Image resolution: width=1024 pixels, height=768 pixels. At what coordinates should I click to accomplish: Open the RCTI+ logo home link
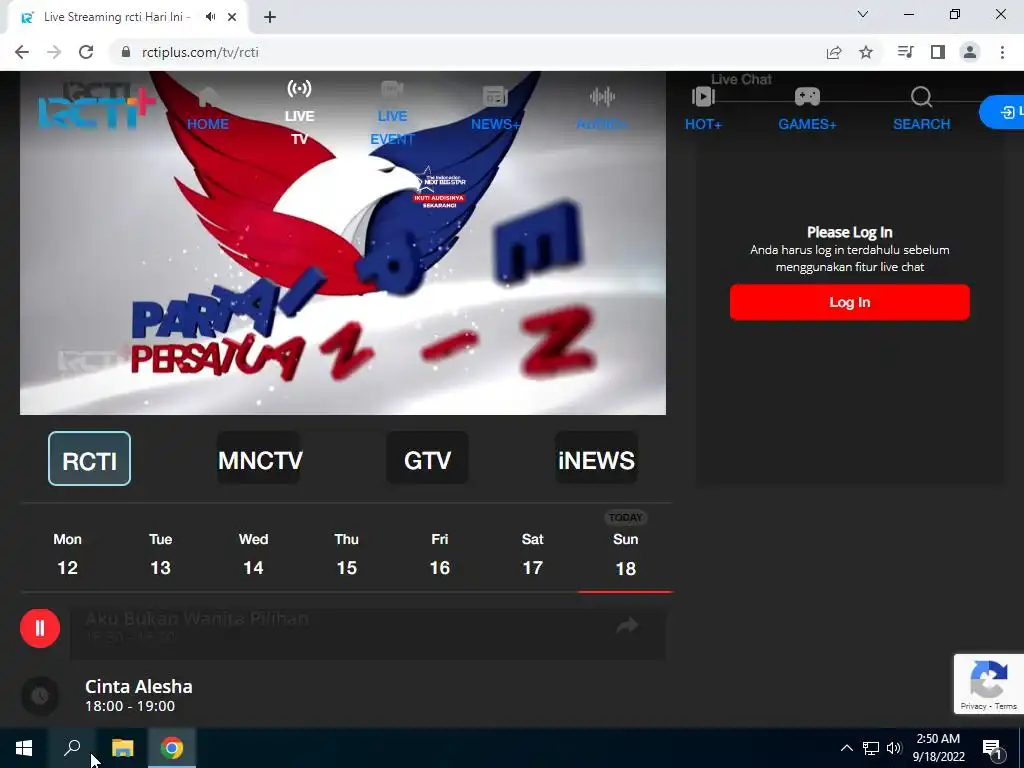pos(96,110)
